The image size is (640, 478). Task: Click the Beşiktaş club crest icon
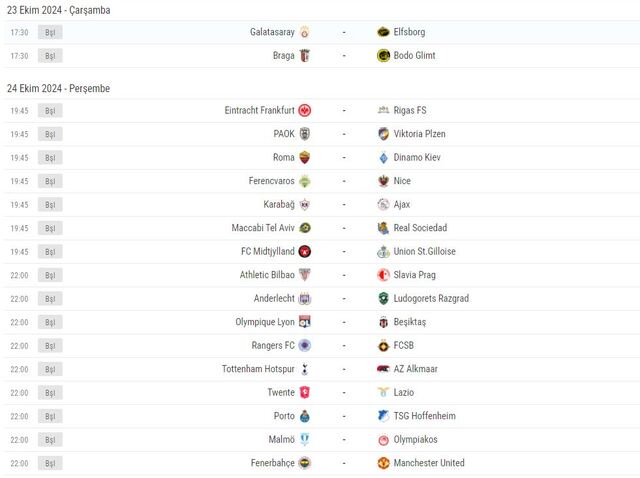click(383, 322)
